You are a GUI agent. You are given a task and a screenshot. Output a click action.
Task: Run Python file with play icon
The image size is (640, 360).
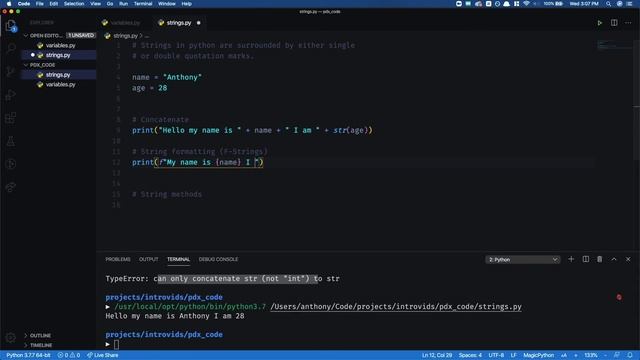600,23
